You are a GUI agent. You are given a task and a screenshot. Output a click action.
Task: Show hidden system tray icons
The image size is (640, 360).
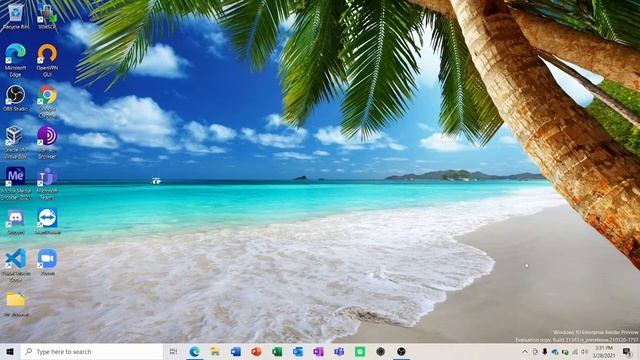pos(525,351)
